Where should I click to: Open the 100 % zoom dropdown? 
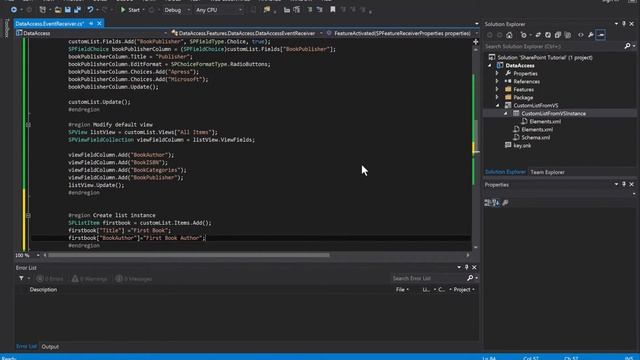point(28,255)
